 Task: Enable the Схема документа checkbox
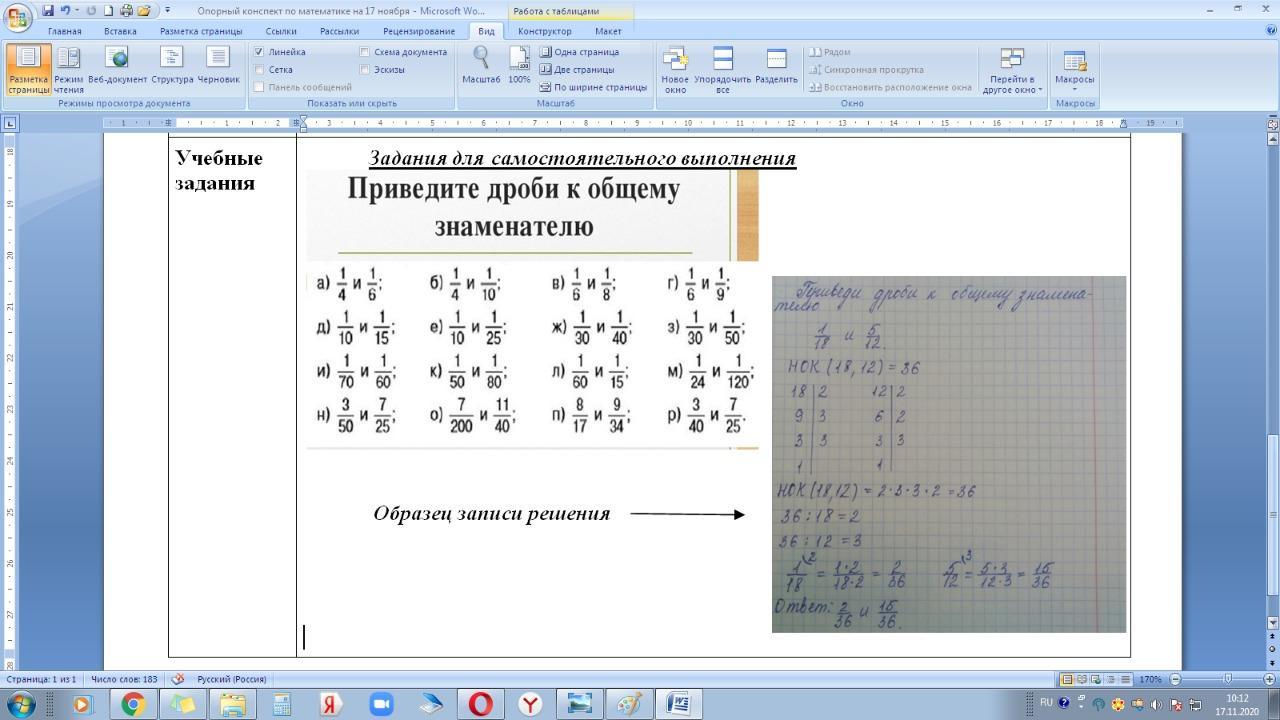click(x=404, y=52)
